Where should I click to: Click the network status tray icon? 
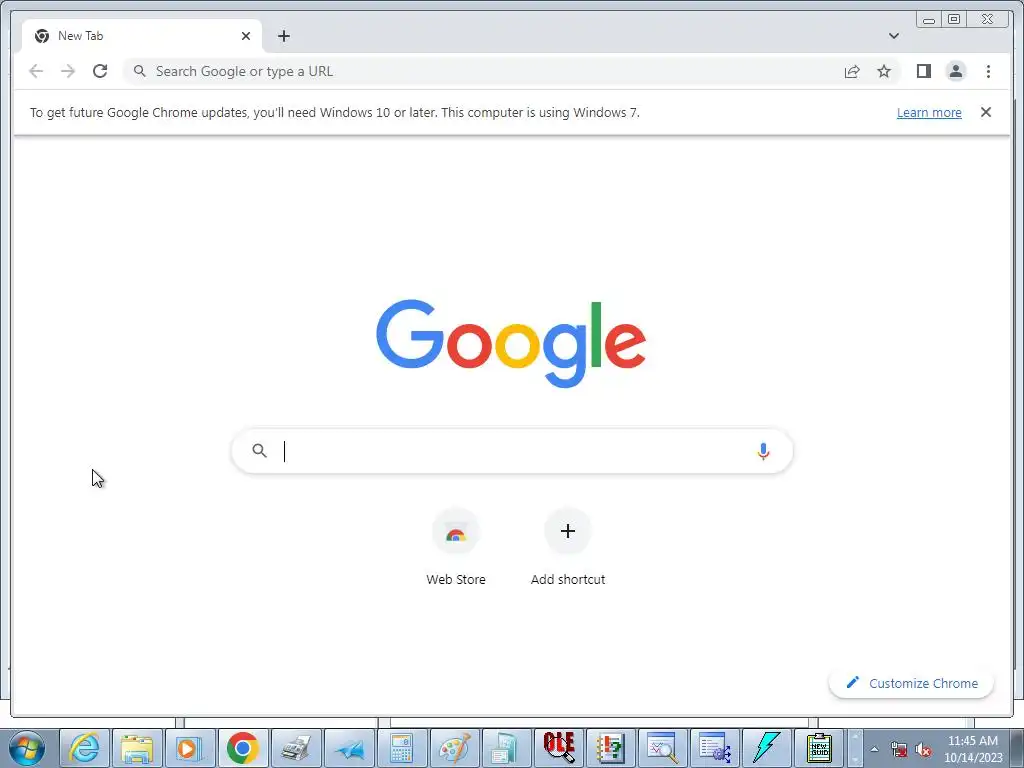pos(899,750)
